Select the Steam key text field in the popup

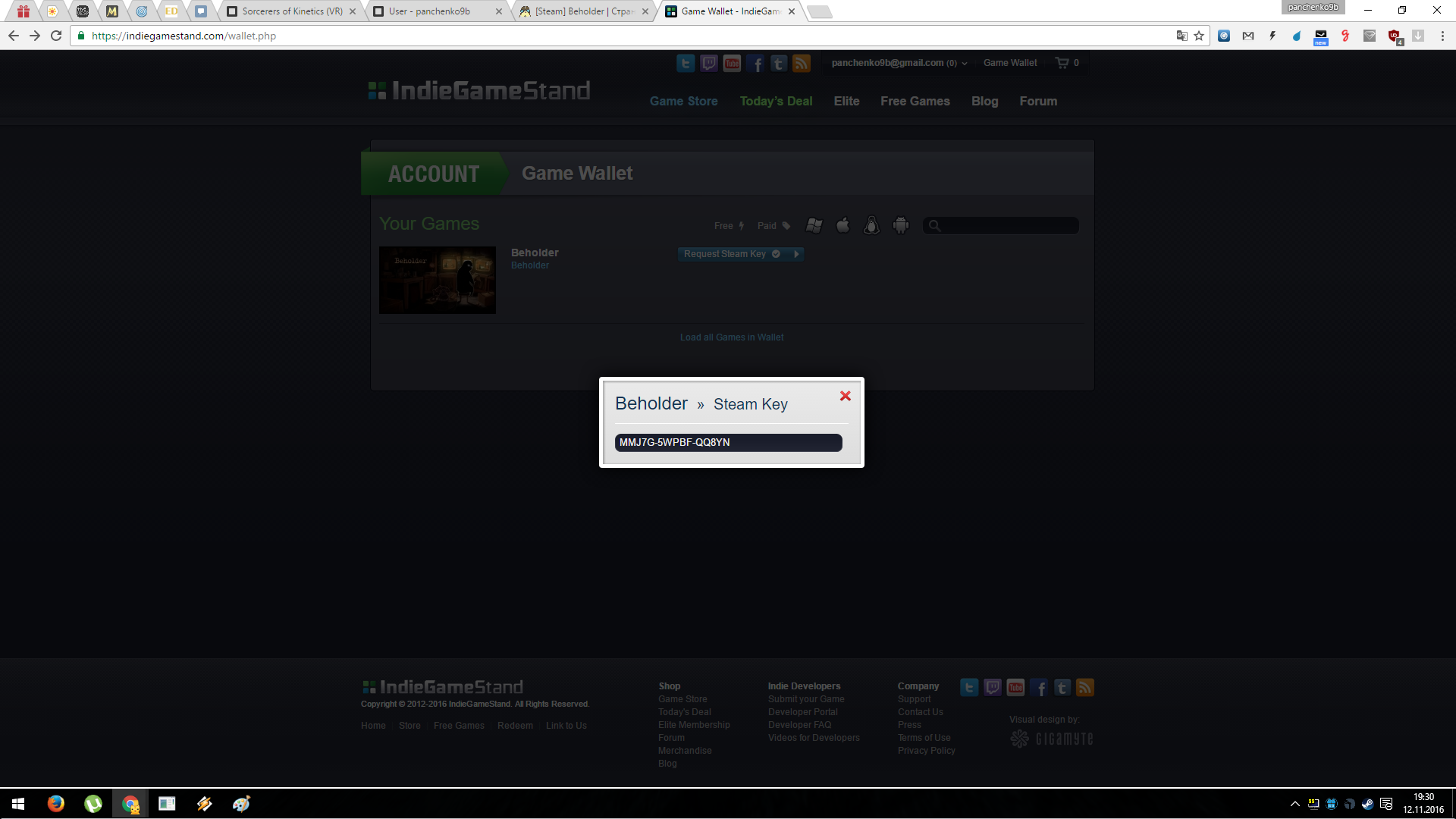pyautogui.click(x=728, y=442)
